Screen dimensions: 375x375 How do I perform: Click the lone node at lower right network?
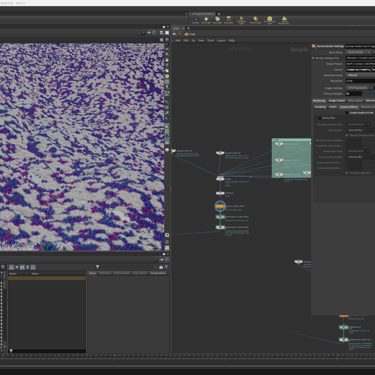coord(298,262)
